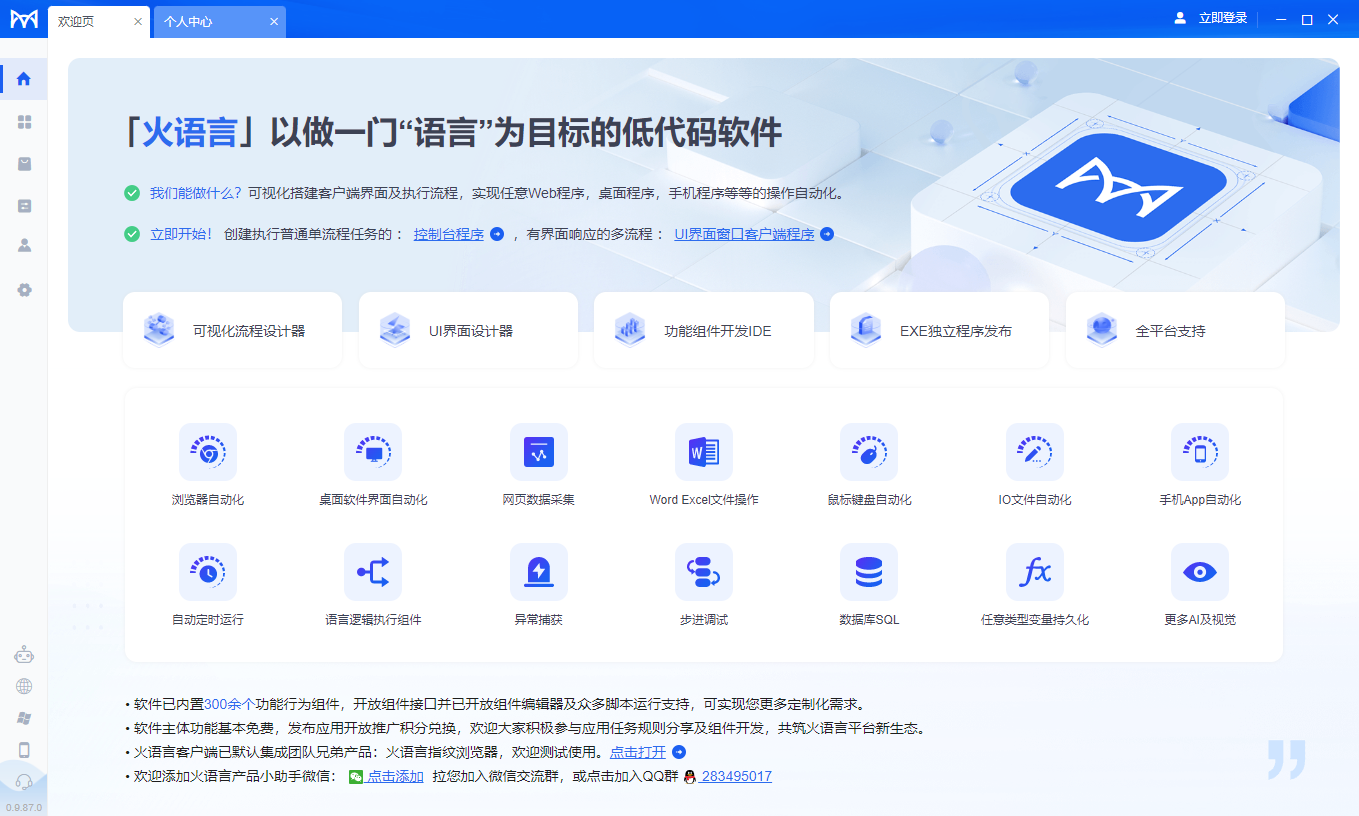The image size is (1359, 816).
Task: Open the 控制台程序 link
Action: pos(449,235)
